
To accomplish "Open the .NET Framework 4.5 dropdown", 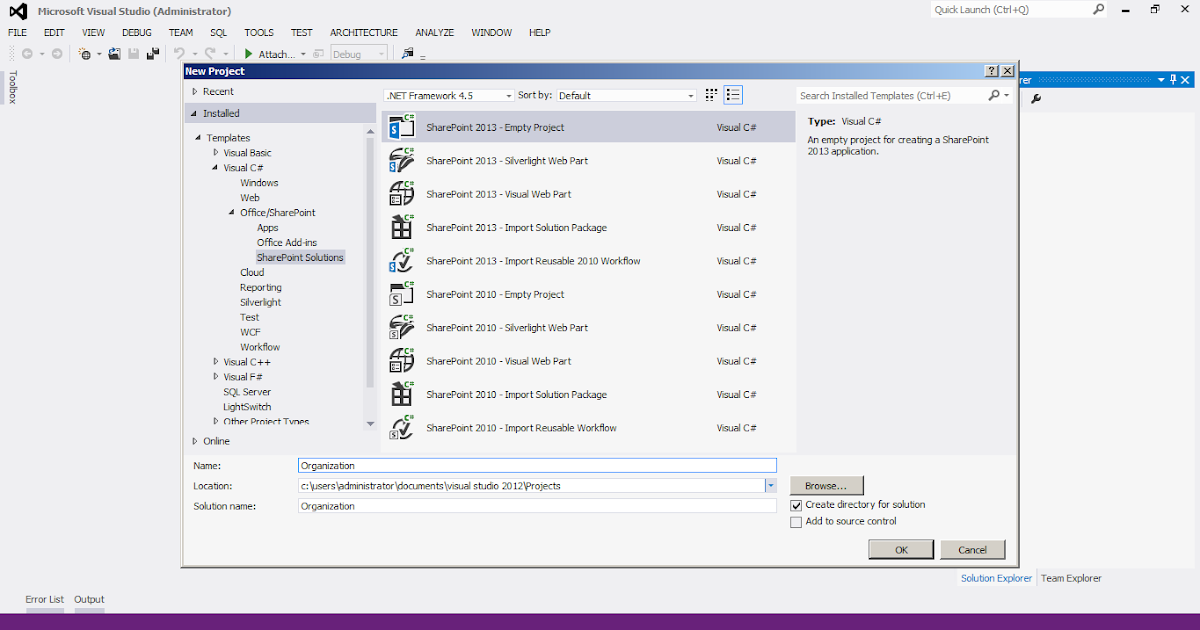I will (x=505, y=95).
